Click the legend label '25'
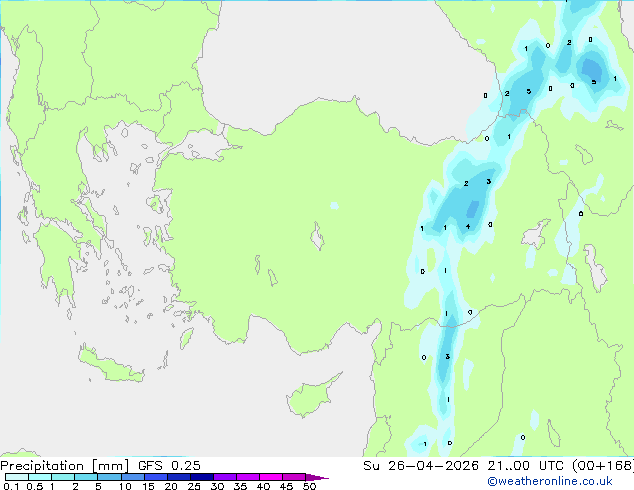Viewport: 634px width, 490px height. pos(194,486)
